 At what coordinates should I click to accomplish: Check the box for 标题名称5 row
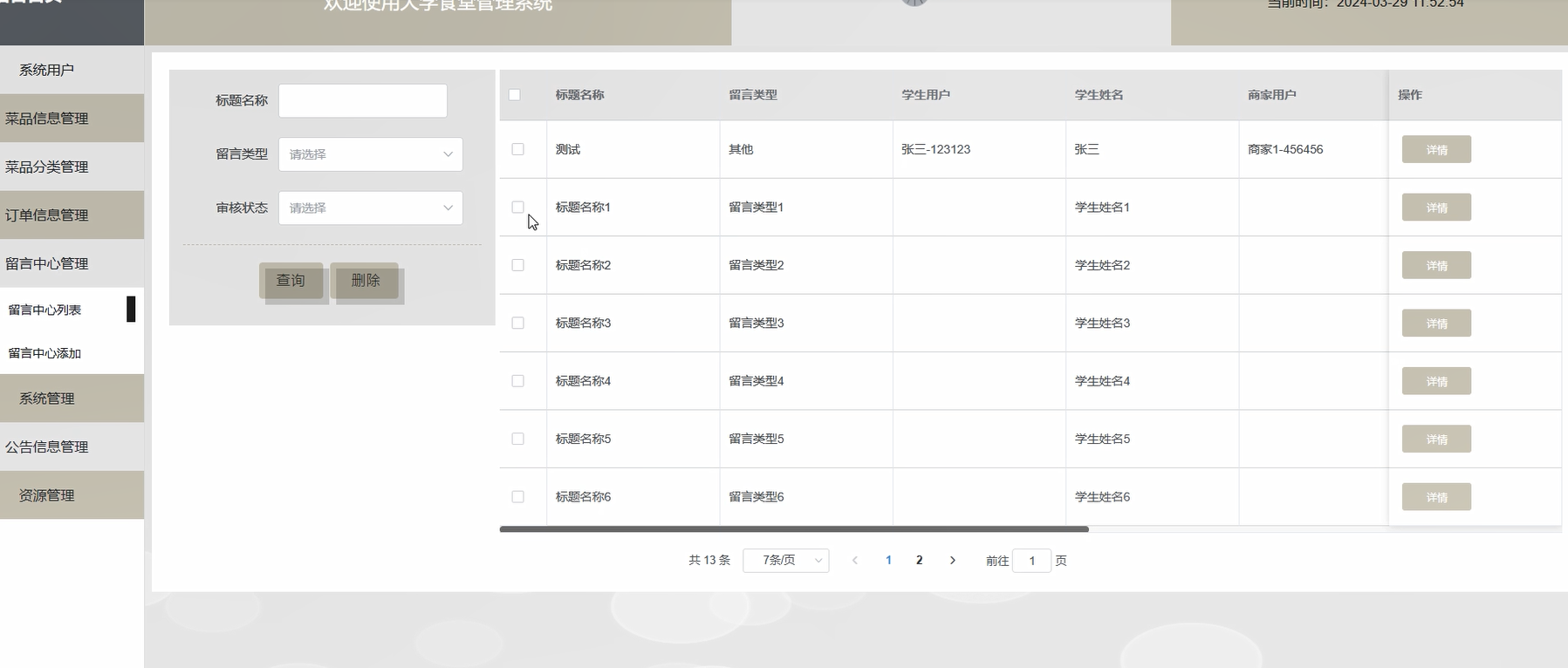517,439
